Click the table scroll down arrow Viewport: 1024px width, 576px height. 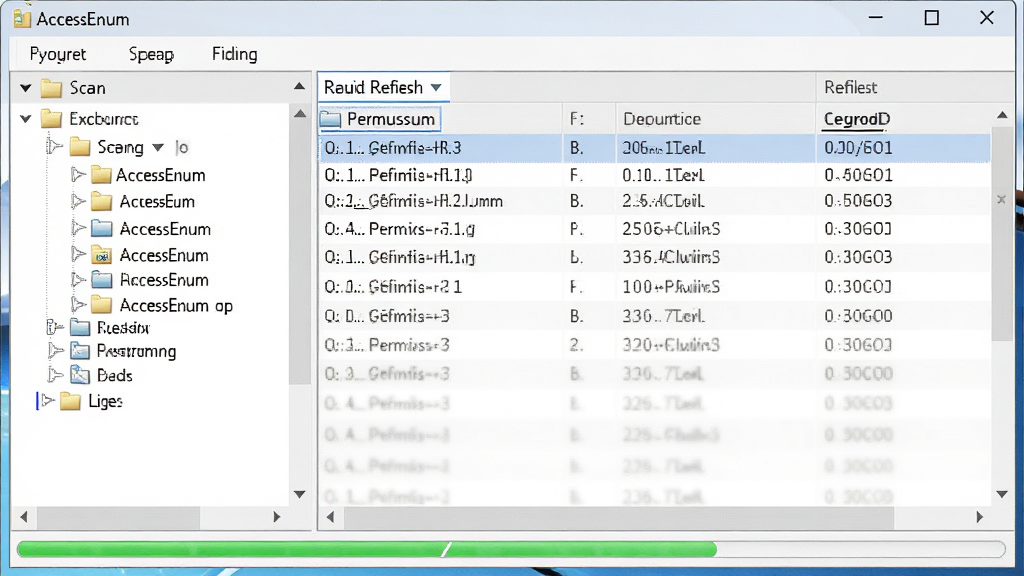click(1002, 494)
